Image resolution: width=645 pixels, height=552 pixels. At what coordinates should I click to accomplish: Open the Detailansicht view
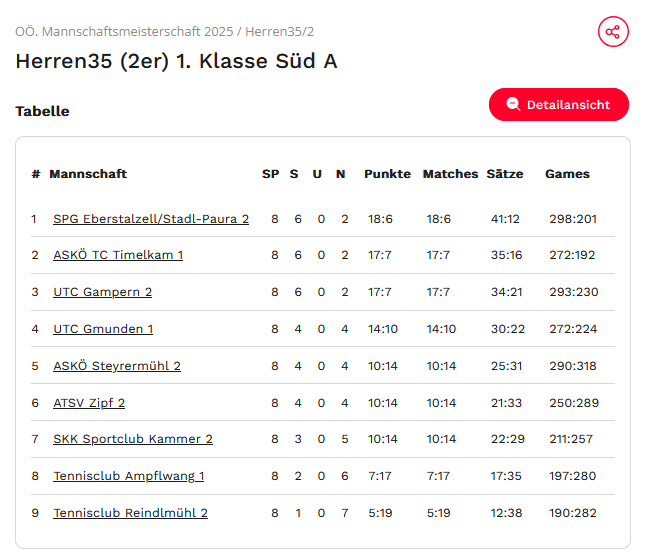(x=559, y=104)
